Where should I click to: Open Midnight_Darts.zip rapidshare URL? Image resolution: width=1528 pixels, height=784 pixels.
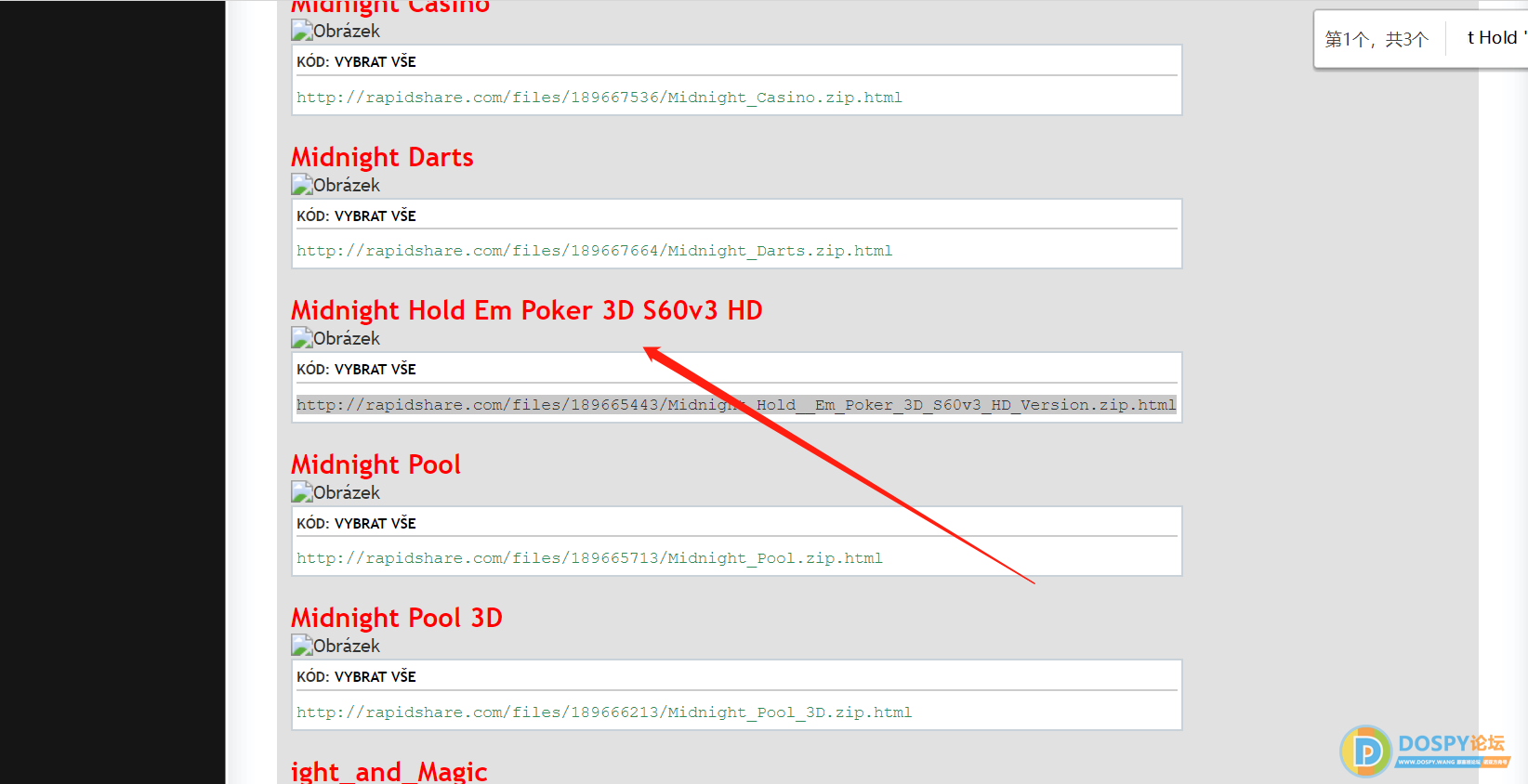click(x=595, y=251)
